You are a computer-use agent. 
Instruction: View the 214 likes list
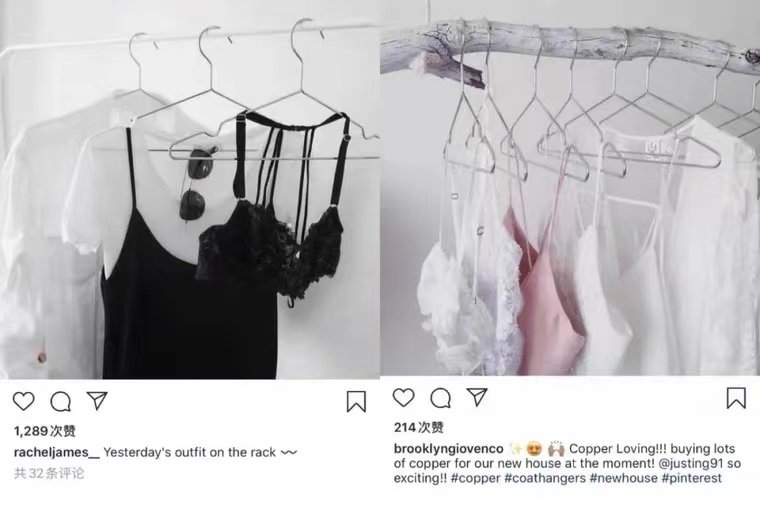[419, 427]
